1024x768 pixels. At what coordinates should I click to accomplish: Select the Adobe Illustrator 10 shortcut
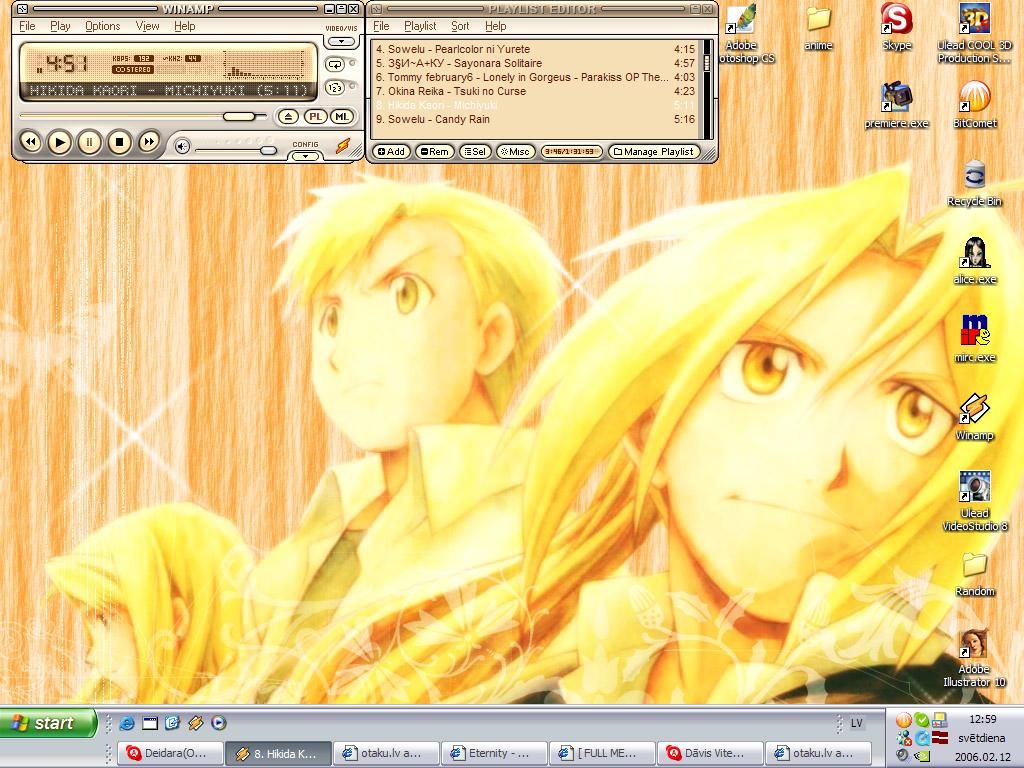point(974,658)
